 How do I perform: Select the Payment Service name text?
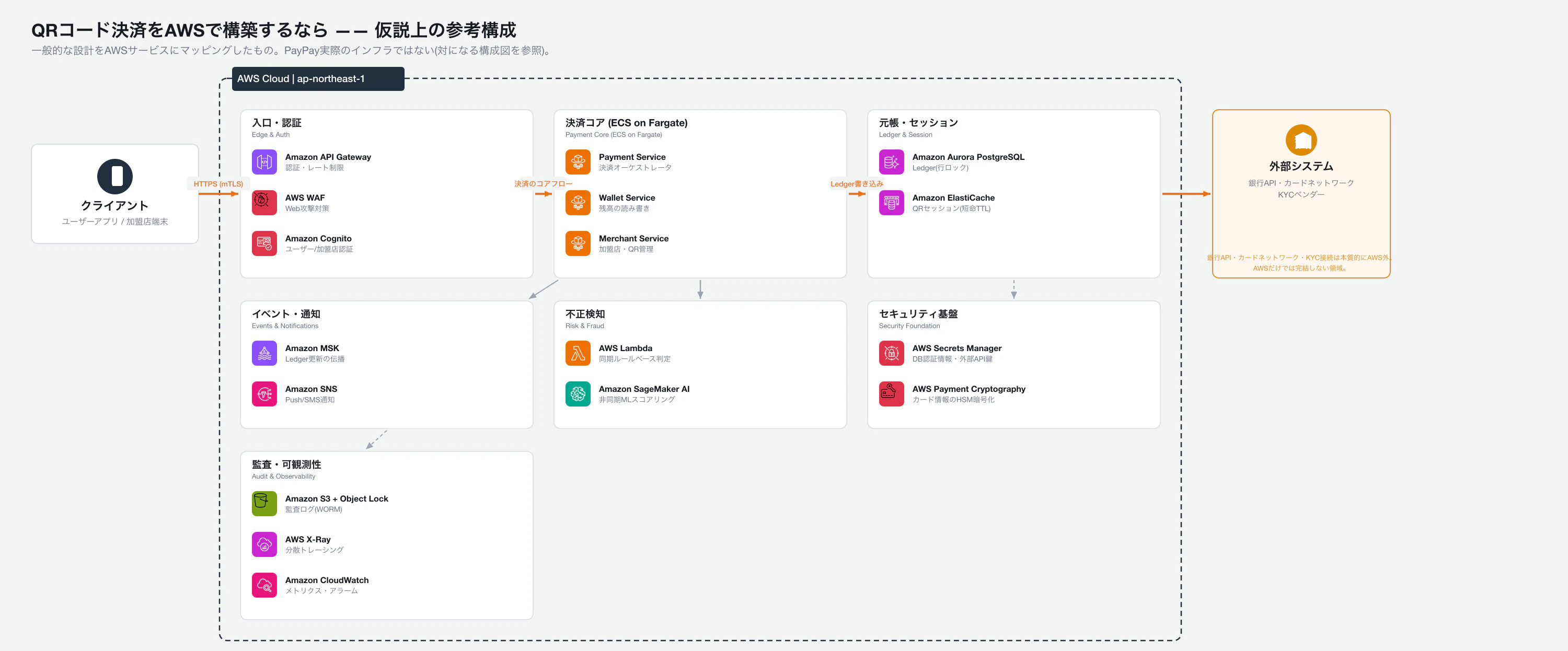point(632,157)
